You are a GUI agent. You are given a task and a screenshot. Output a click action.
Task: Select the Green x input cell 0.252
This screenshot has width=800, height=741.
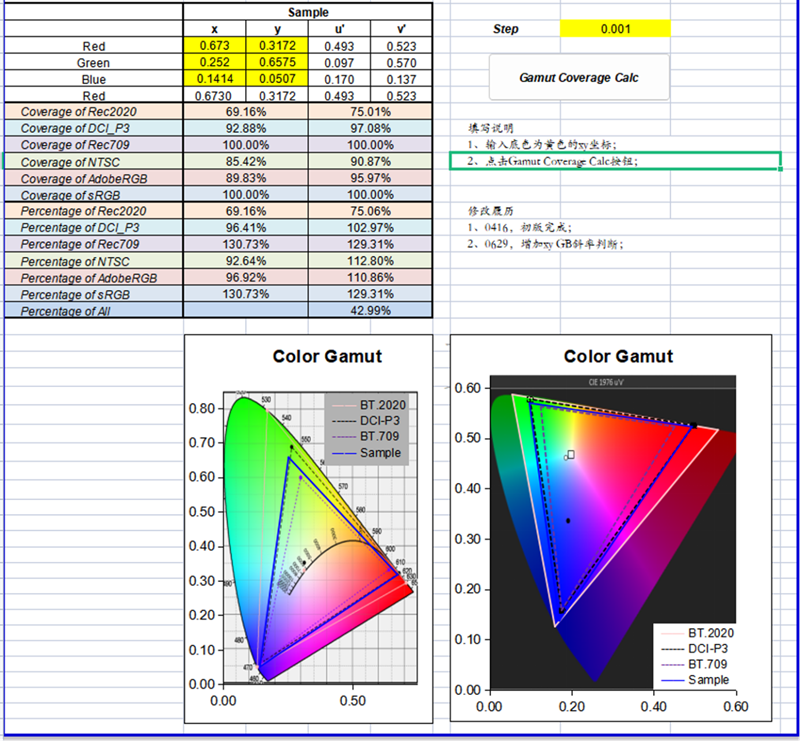(x=215, y=62)
